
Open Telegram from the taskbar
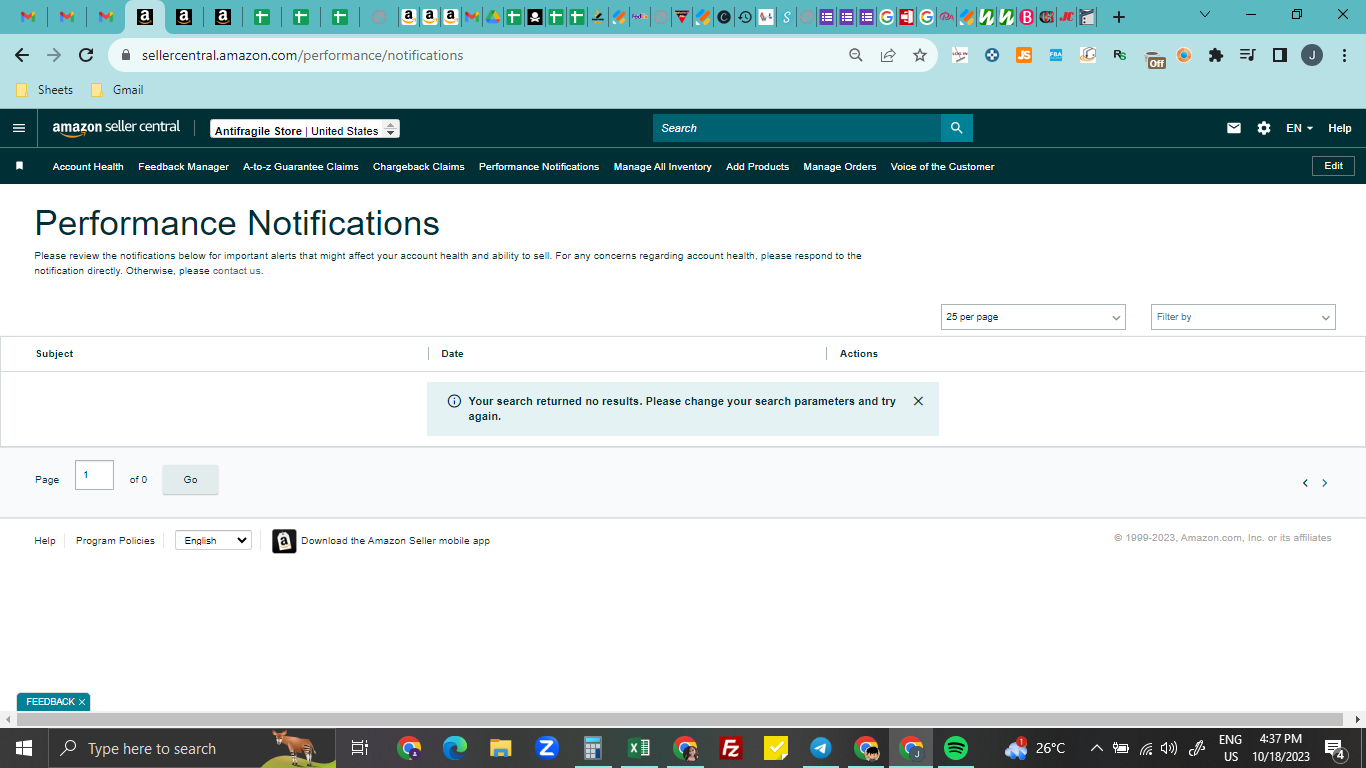click(821, 748)
